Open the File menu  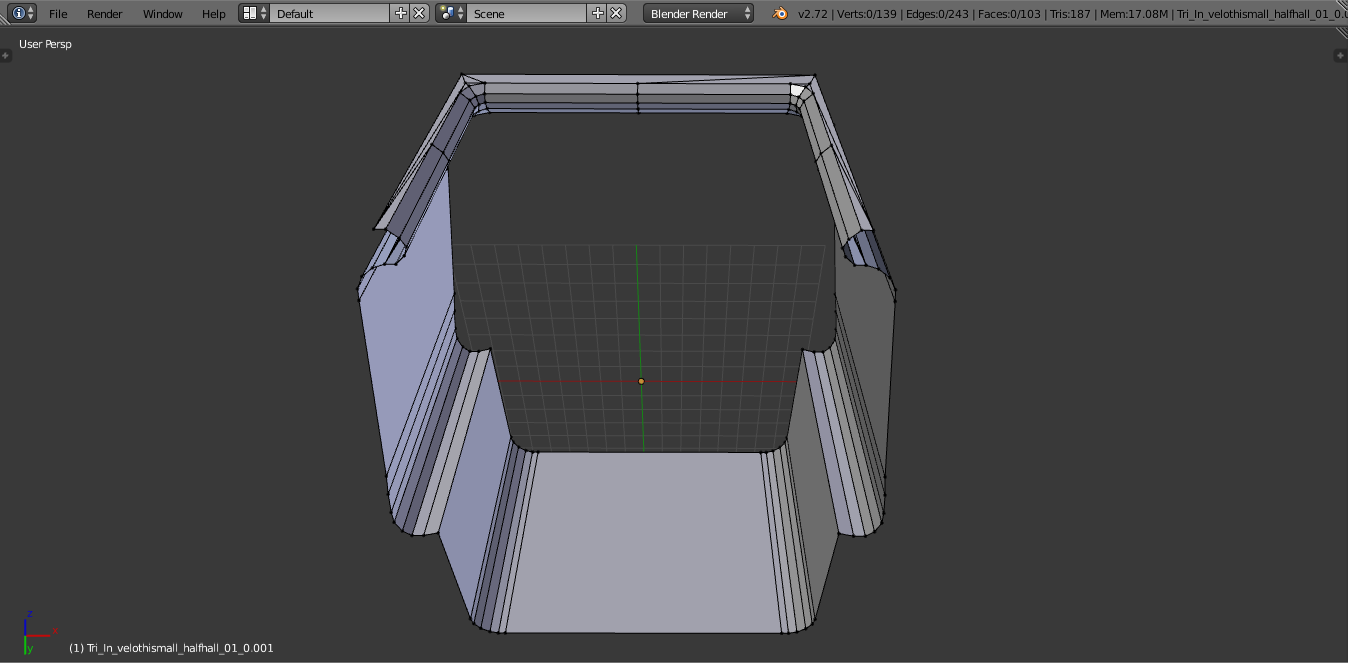(x=58, y=14)
